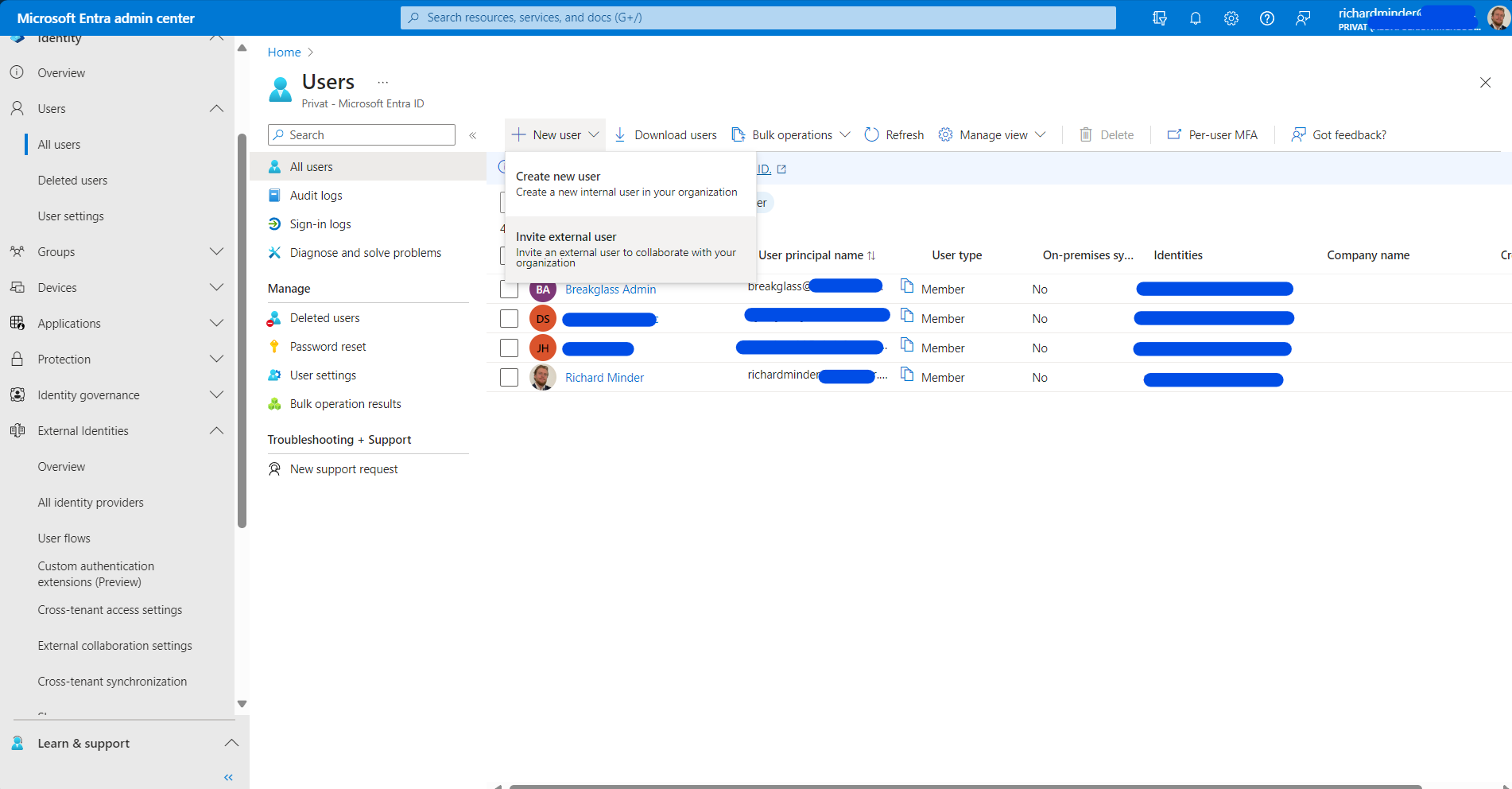Expand the Groups section
Image resolution: width=1512 pixels, height=789 pixels.
click(x=216, y=252)
